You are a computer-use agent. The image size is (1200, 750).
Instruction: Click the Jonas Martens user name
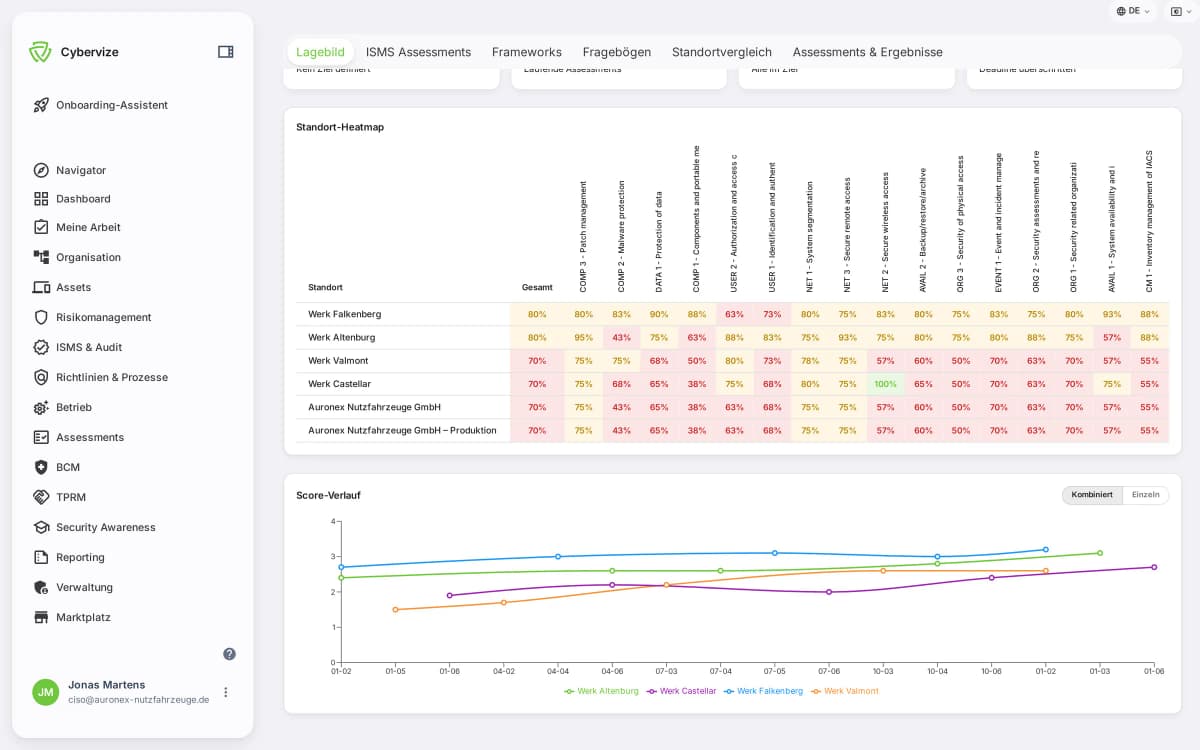click(106, 685)
